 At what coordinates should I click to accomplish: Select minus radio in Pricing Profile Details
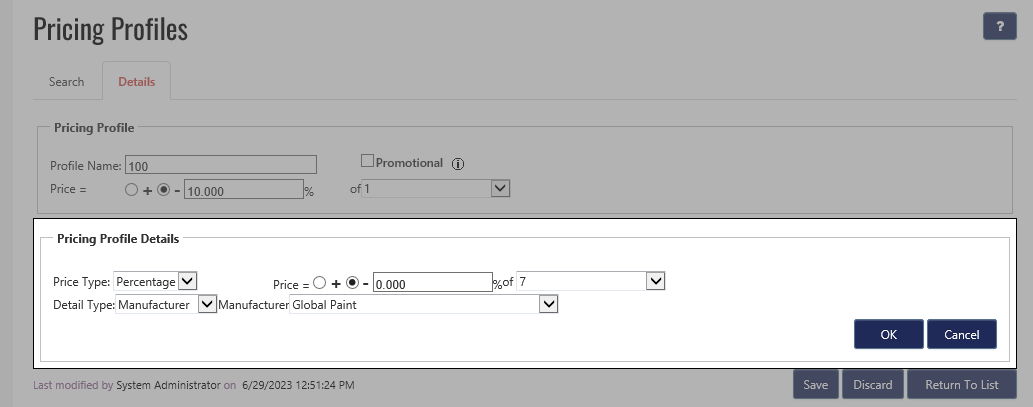352,283
